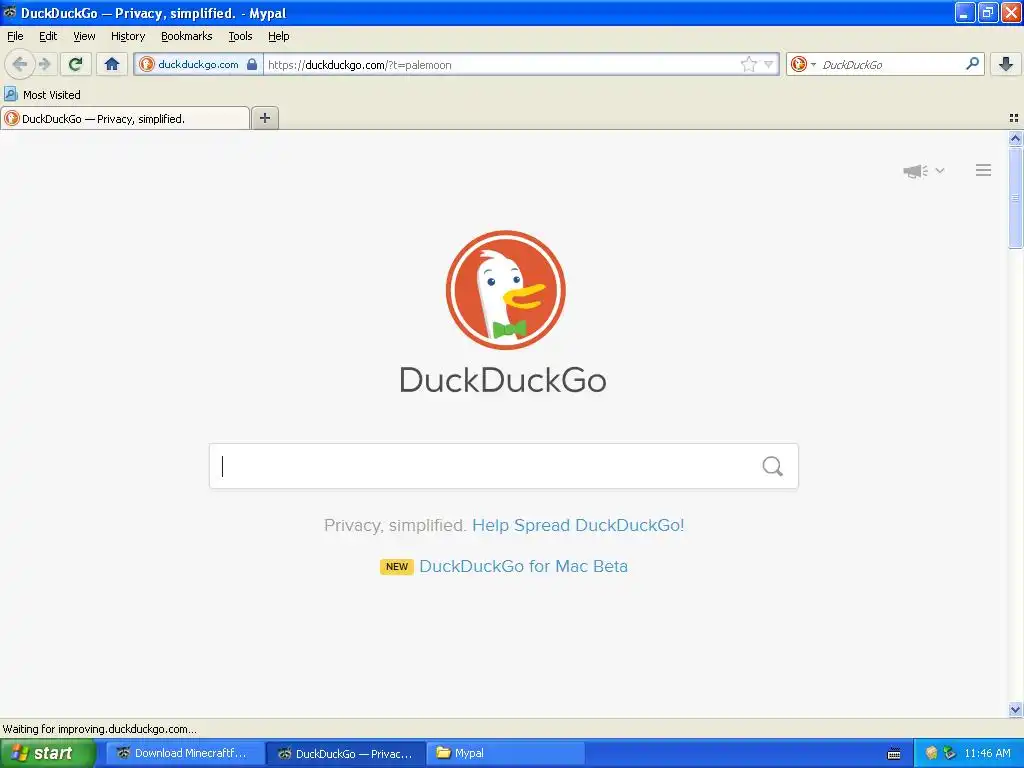The height and width of the screenshot is (768, 1024).
Task: Open the History menu
Action: pos(128,36)
